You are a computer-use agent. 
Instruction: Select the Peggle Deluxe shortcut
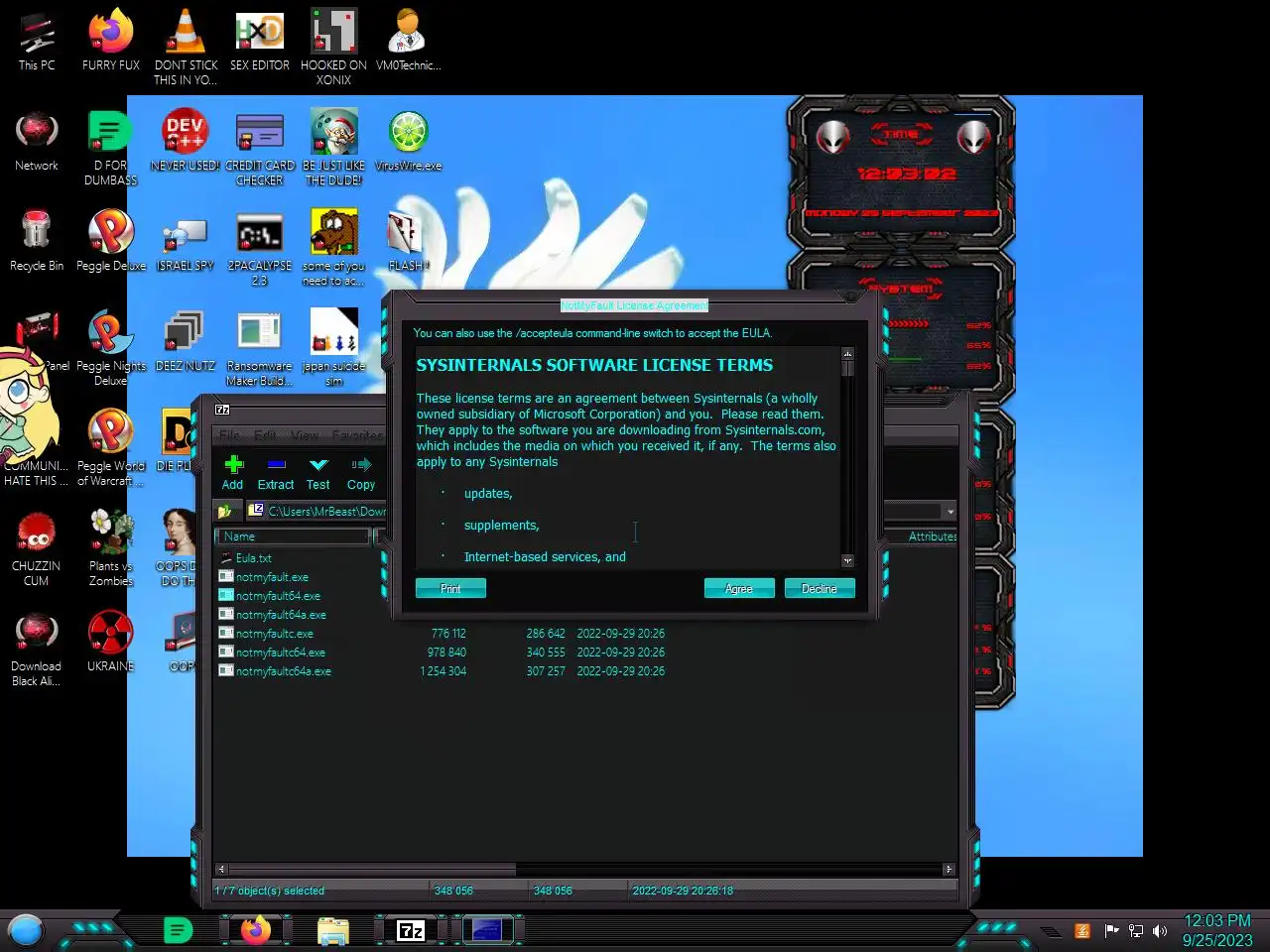(x=111, y=241)
